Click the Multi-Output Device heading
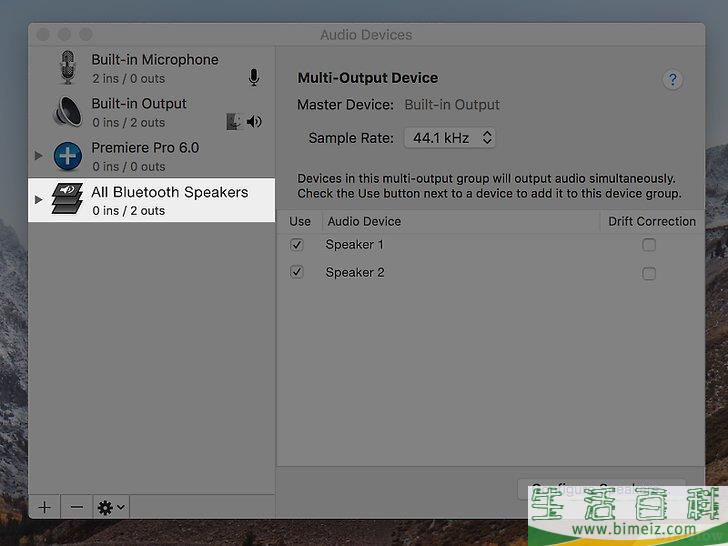The height and width of the screenshot is (546, 728). pos(368,78)
